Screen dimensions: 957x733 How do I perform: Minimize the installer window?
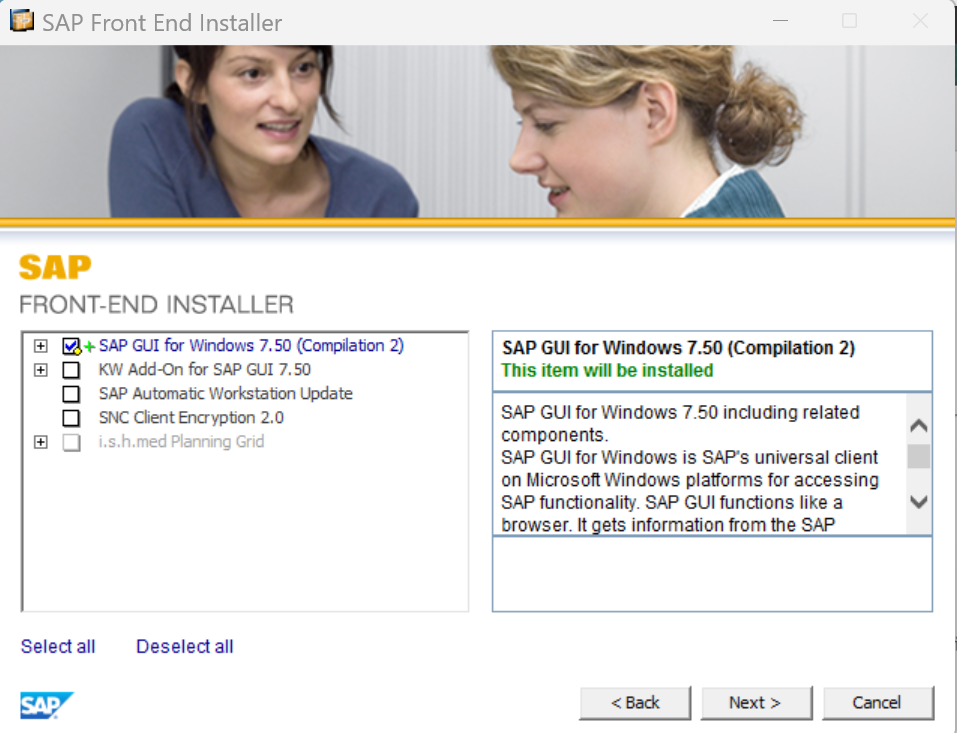(x=781, y=21)
